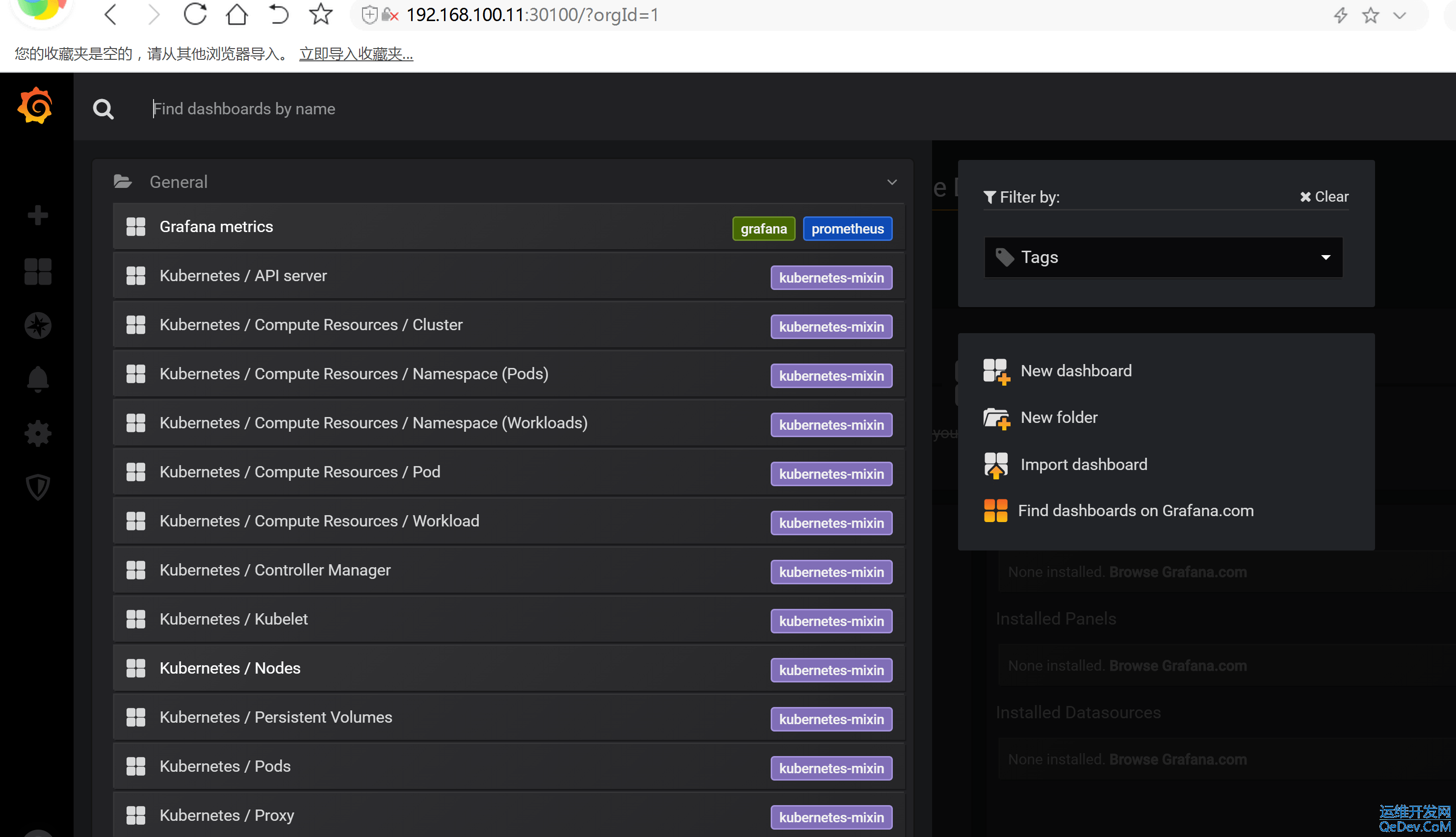Open the Dashboards grid icon in sidebar

tap(38, 271)
